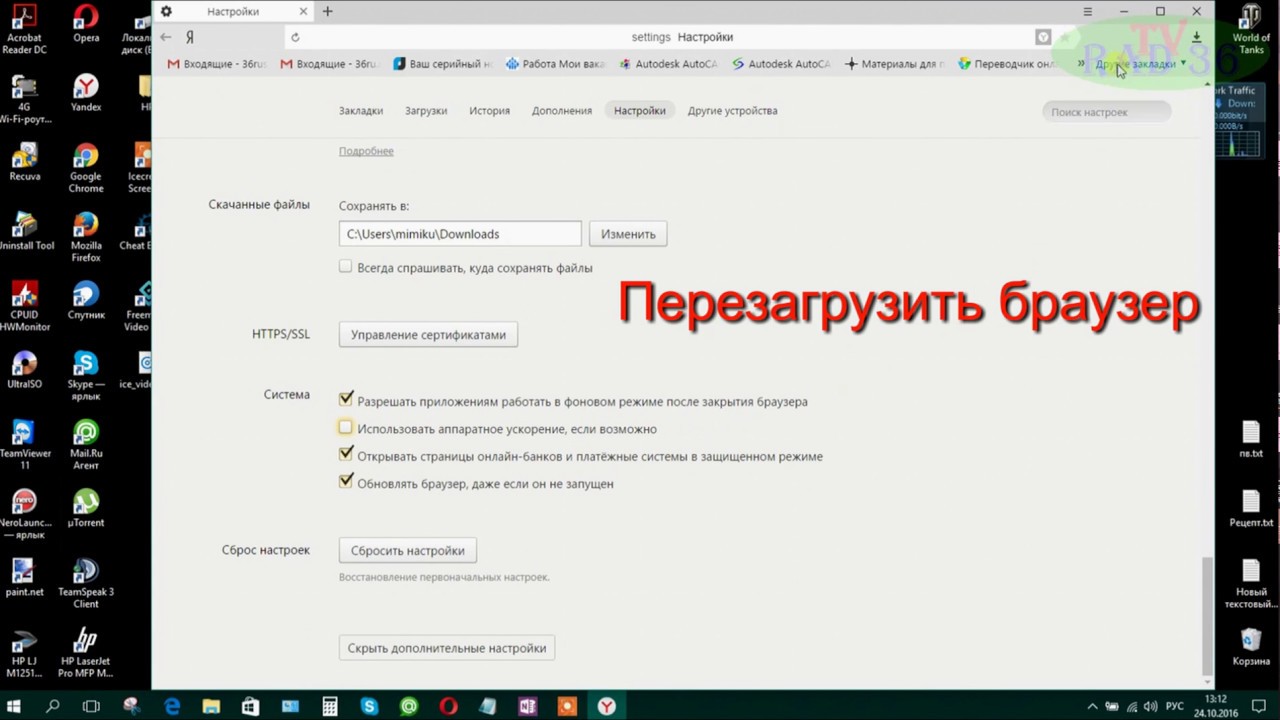
Task: Open 'Работа Мои вака' bookmark
Action: click(x=555, y=64)
